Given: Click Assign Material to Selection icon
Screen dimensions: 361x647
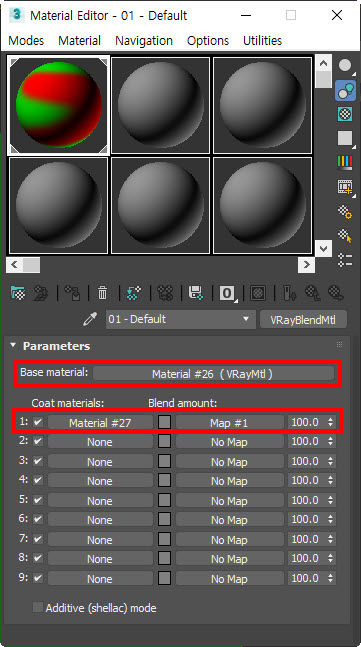Looking at the screenshot, I should (72, 293).
